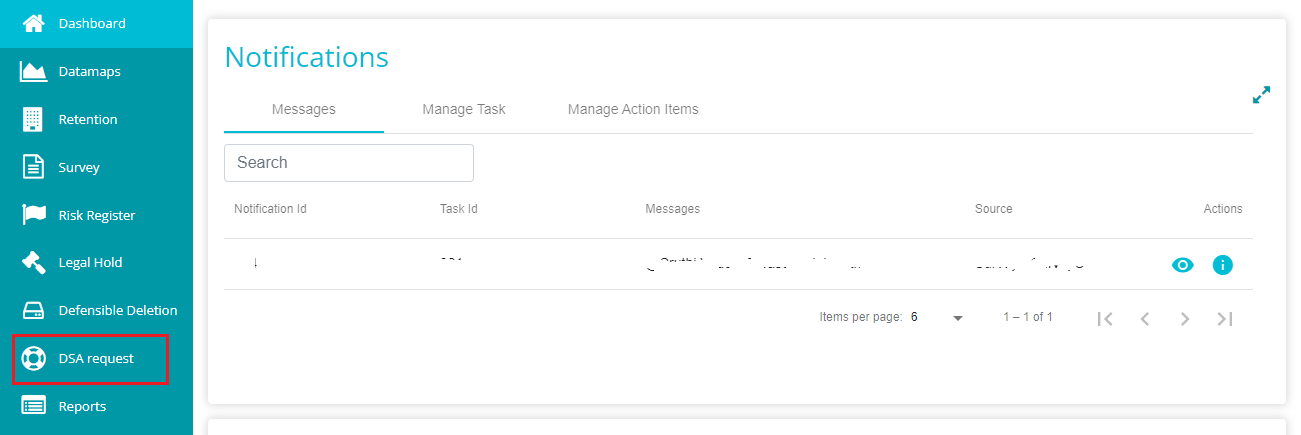Open Survey via the document icon
The width and height of the screenshot is (1301, 435).
tap(34, 167)
